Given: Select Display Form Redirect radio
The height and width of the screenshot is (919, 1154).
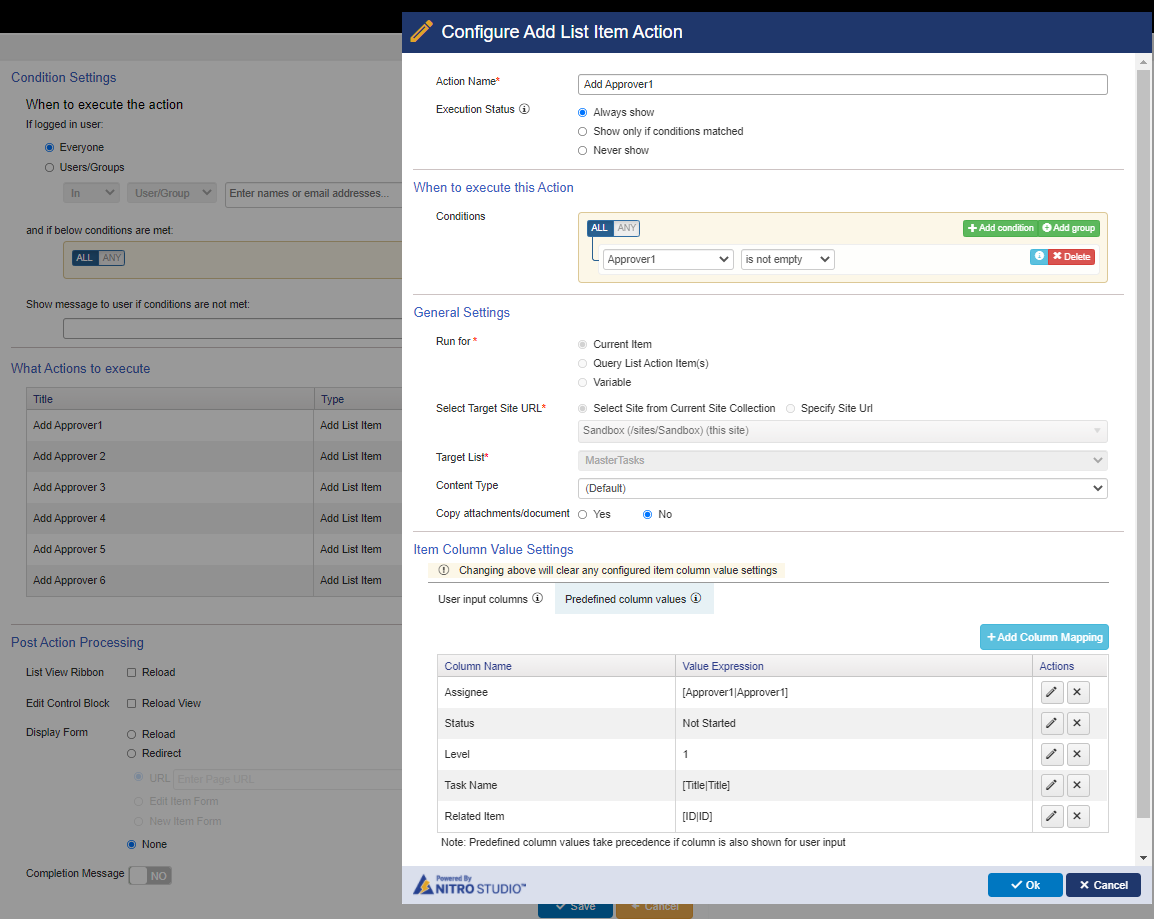Looking at the screenshot, I should click(132, 753).
